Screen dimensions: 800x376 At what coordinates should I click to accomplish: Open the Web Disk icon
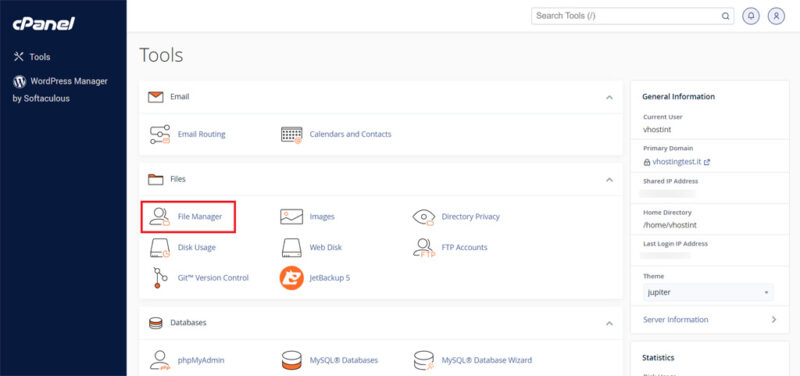[x=291, y=248]
